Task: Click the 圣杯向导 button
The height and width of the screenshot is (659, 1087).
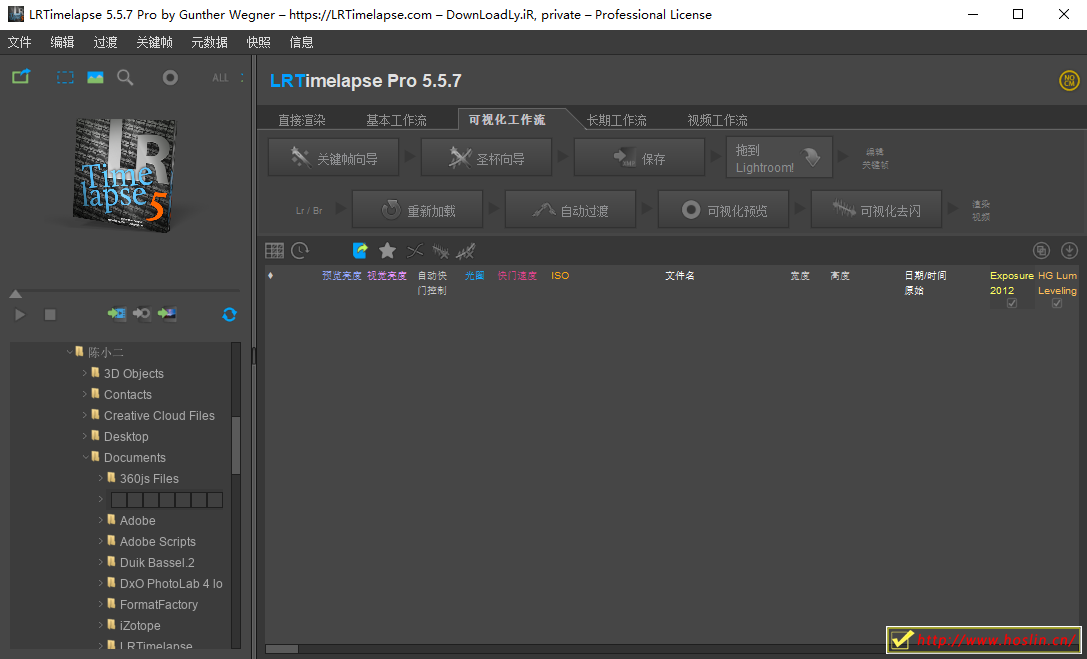Action: coord(487,158)
